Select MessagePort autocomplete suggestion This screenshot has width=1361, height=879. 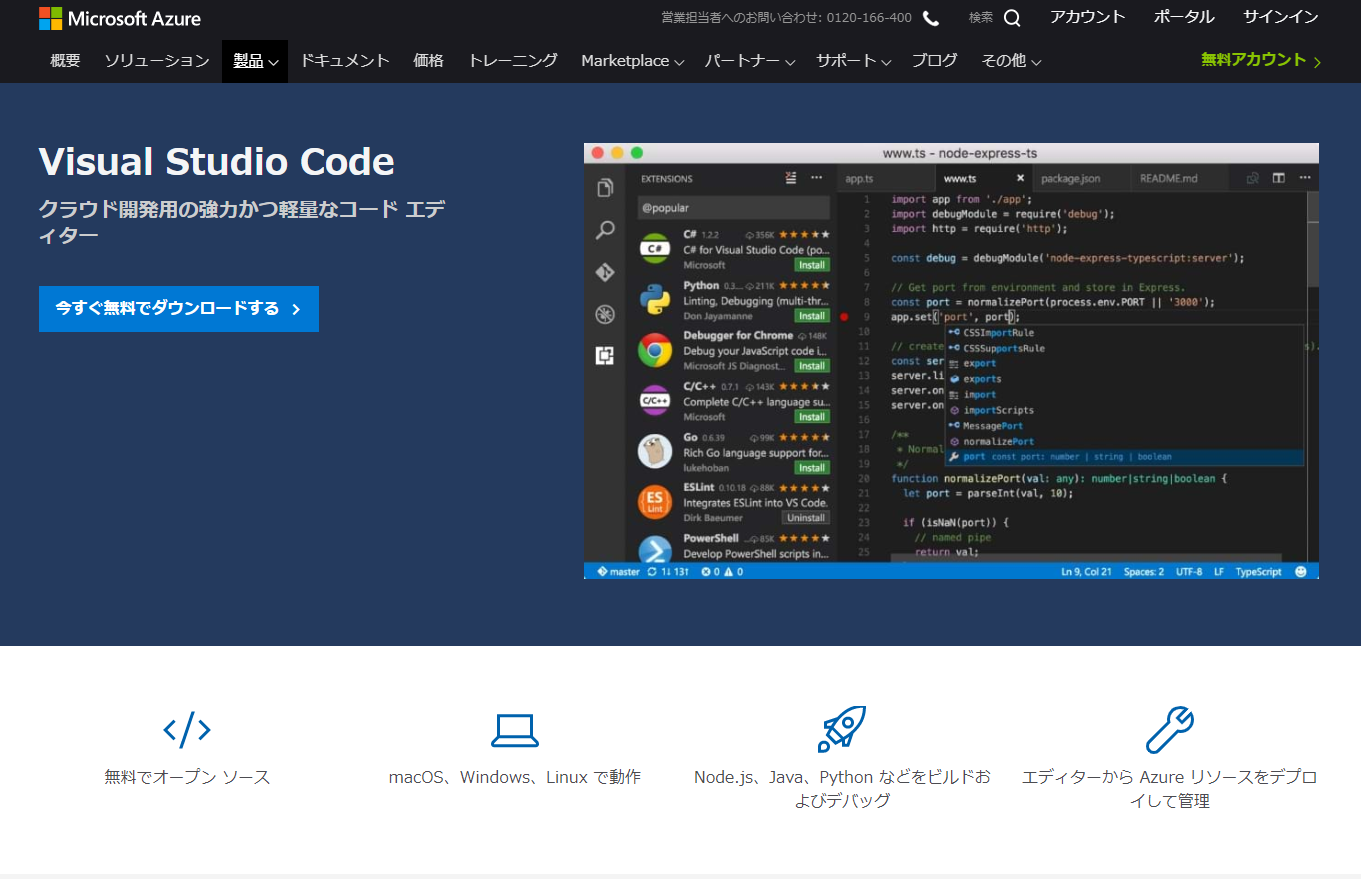(1125, 426)
